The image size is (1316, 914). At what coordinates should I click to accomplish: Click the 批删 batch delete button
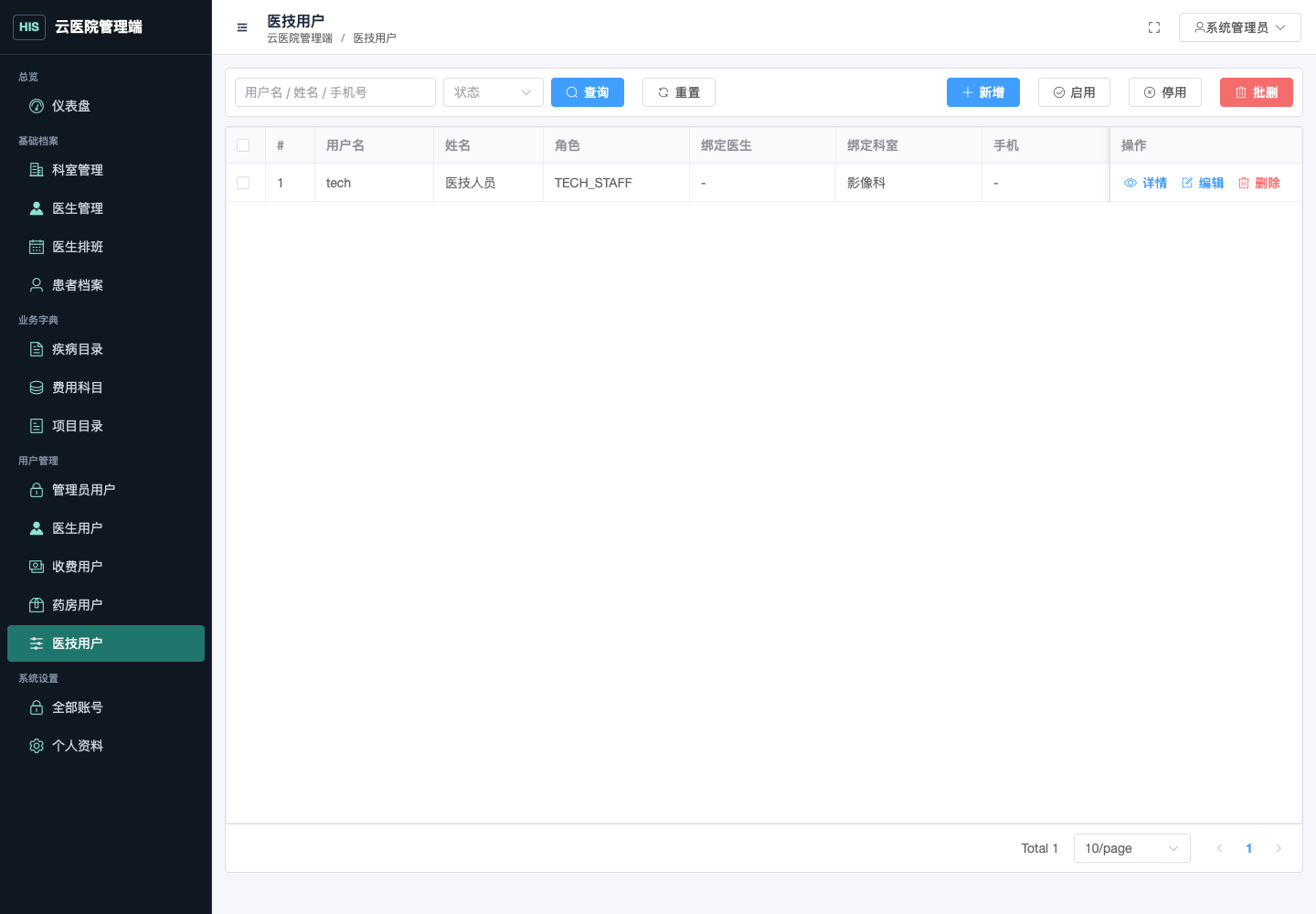(x=1257, y=92)
